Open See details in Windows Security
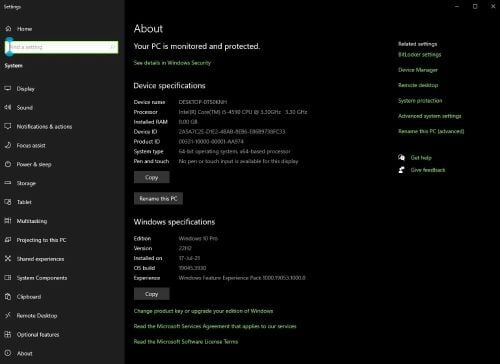This screenshot has height=364, width=500. tap(172, 63)
